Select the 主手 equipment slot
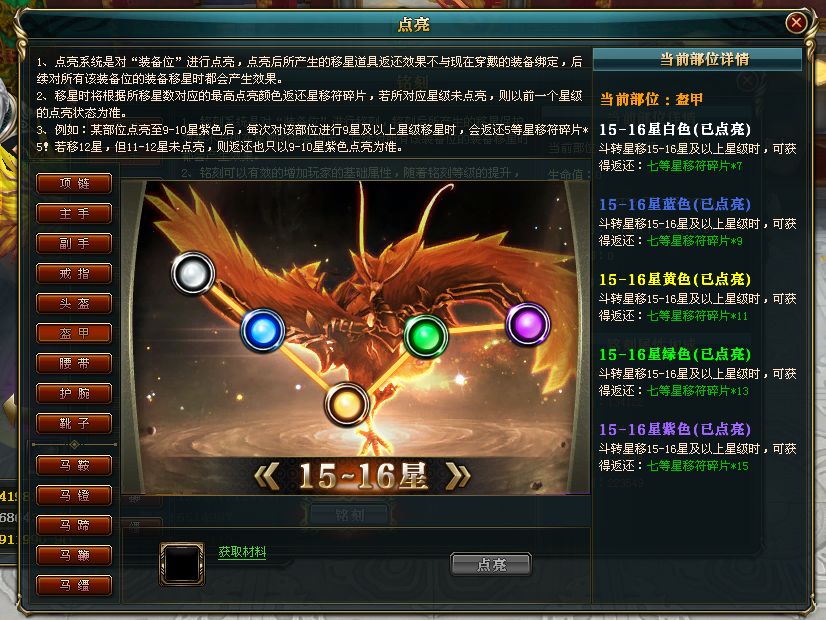Screen dimensions: 826x620 (74, 213)
